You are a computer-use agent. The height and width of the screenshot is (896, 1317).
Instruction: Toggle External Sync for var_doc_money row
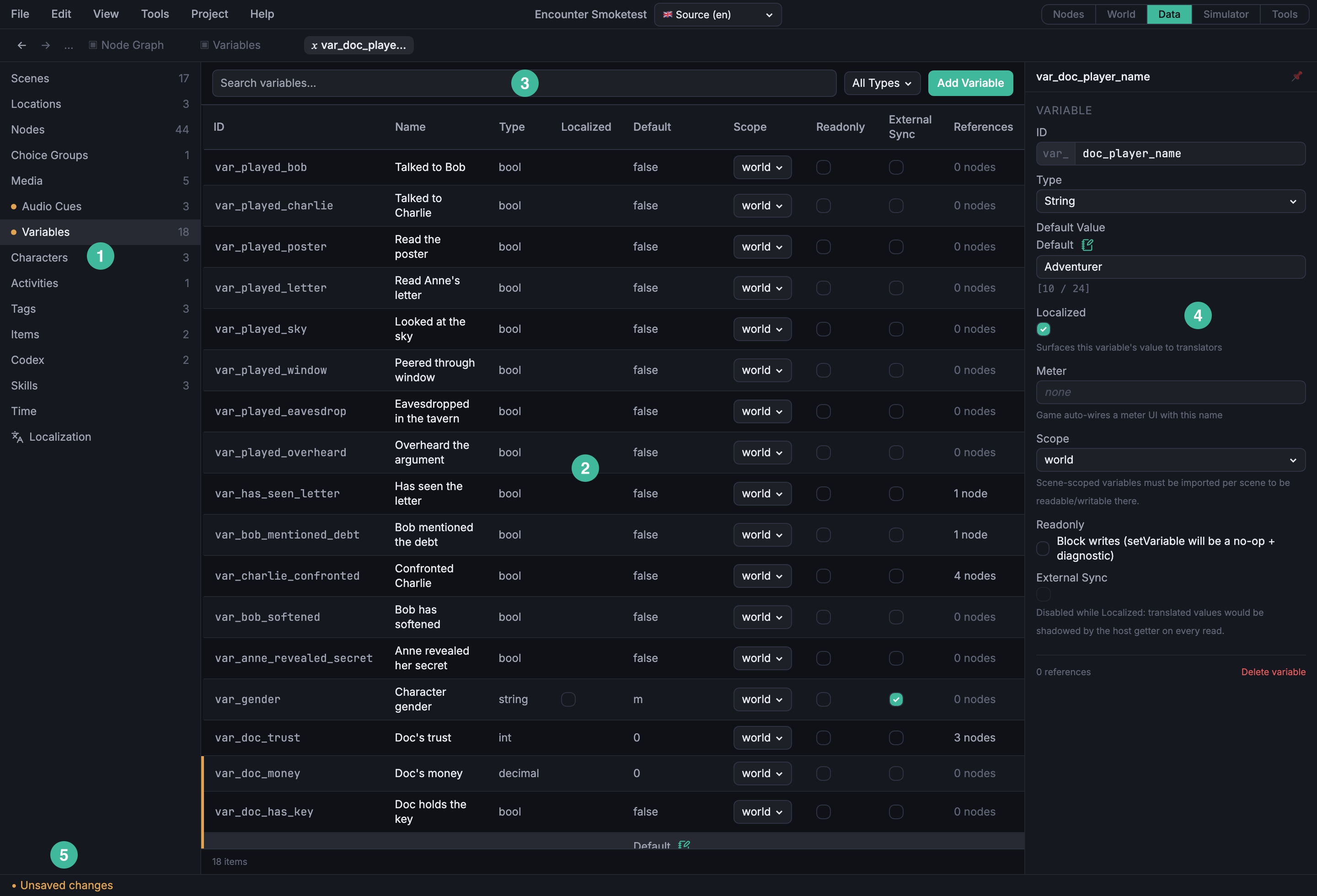[896, 773]
